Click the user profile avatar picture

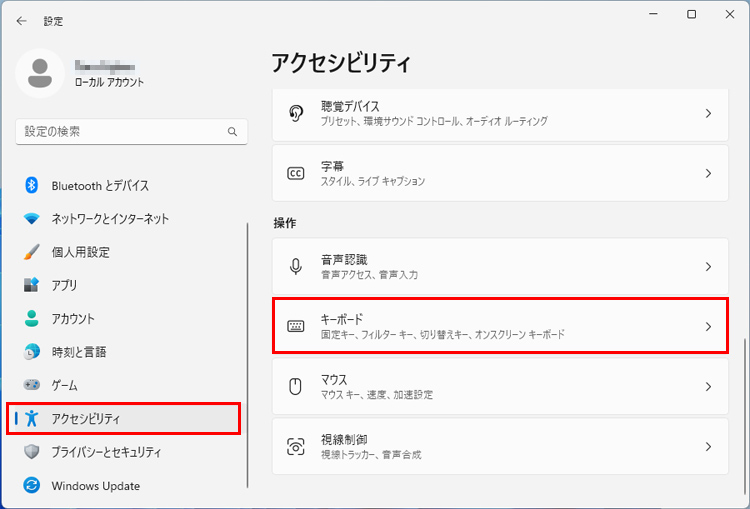[41, 72]
